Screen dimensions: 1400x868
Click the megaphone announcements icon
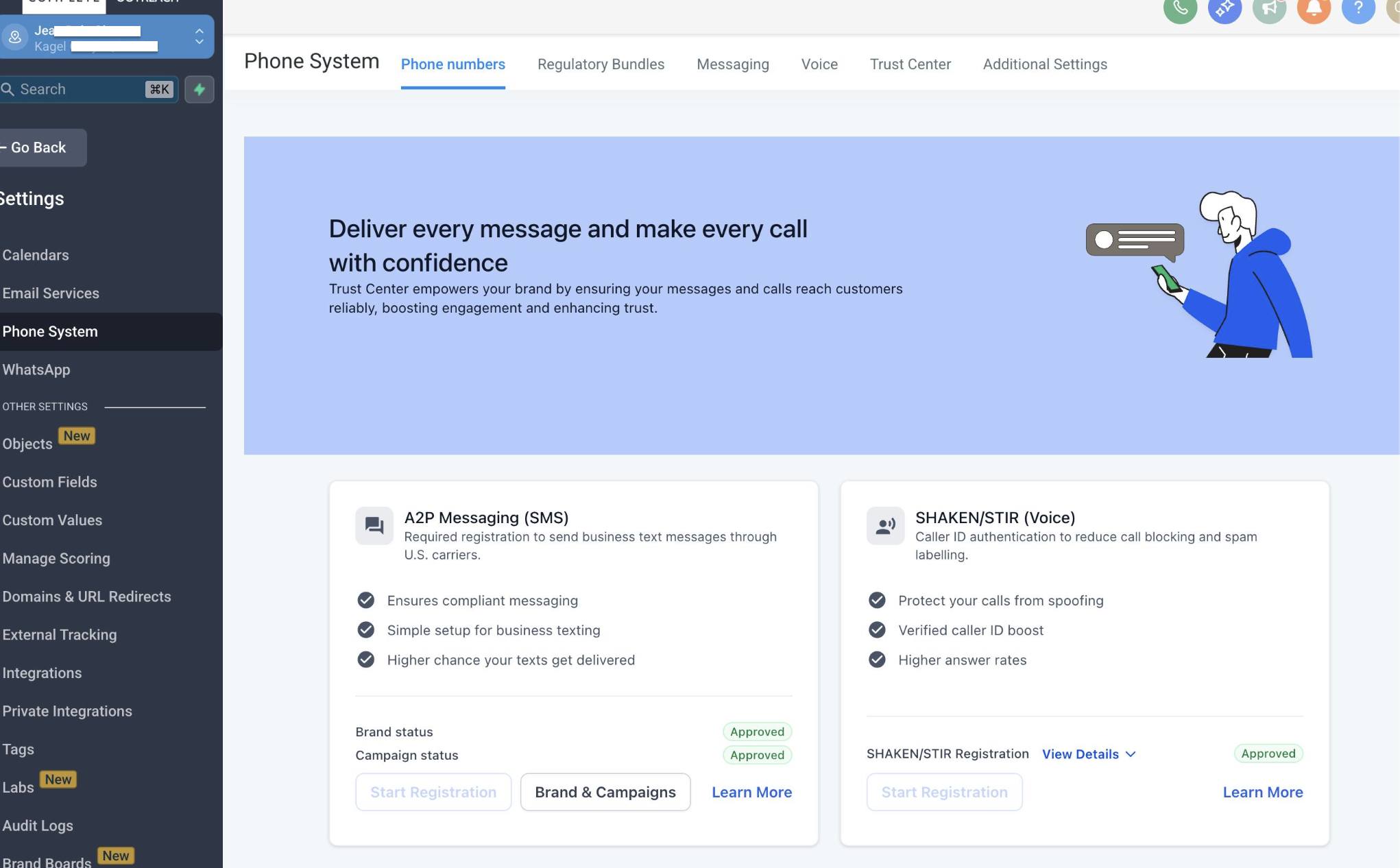coord(1269,8)
